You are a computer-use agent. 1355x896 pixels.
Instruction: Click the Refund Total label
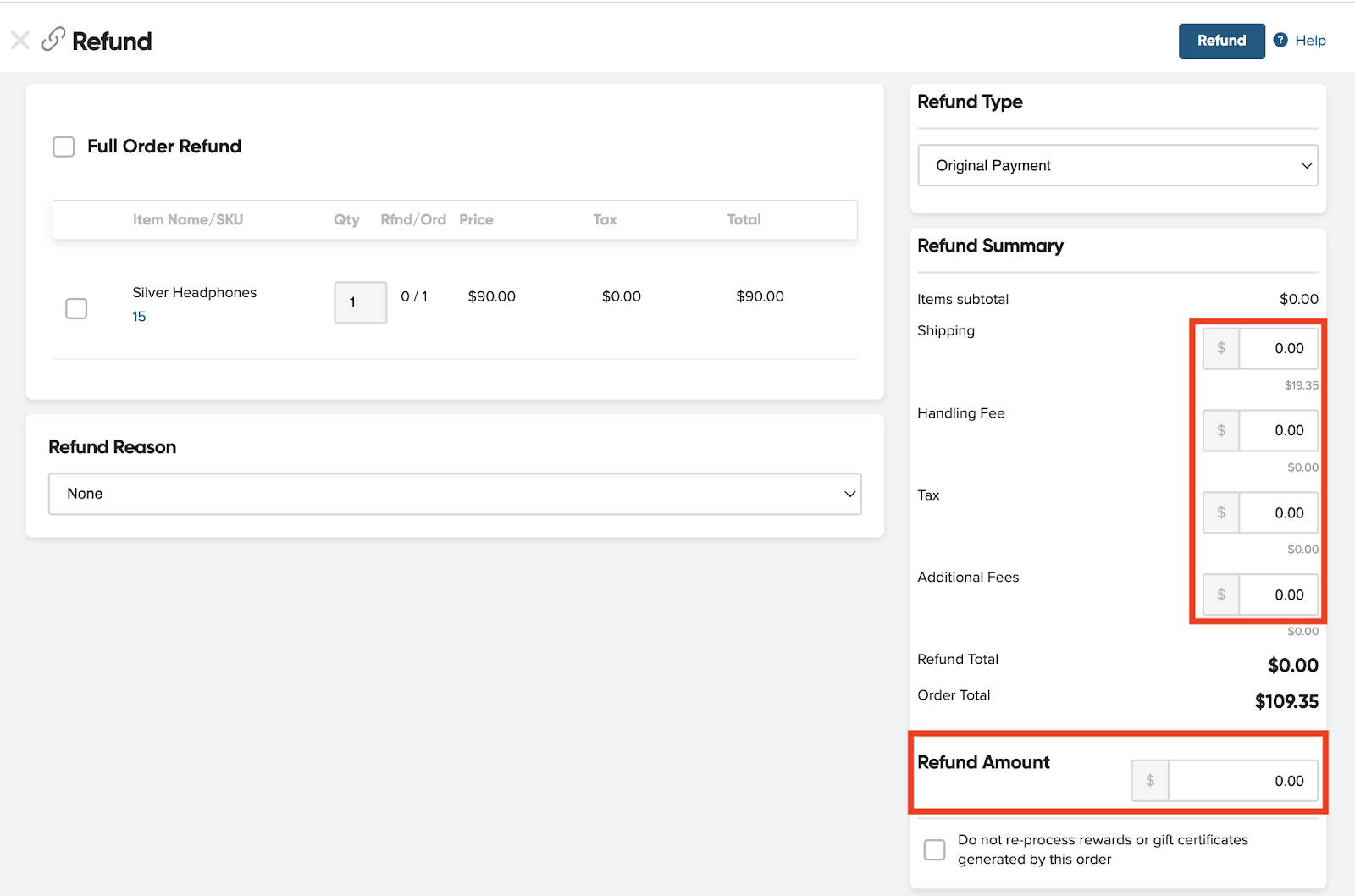pos(958,659)
